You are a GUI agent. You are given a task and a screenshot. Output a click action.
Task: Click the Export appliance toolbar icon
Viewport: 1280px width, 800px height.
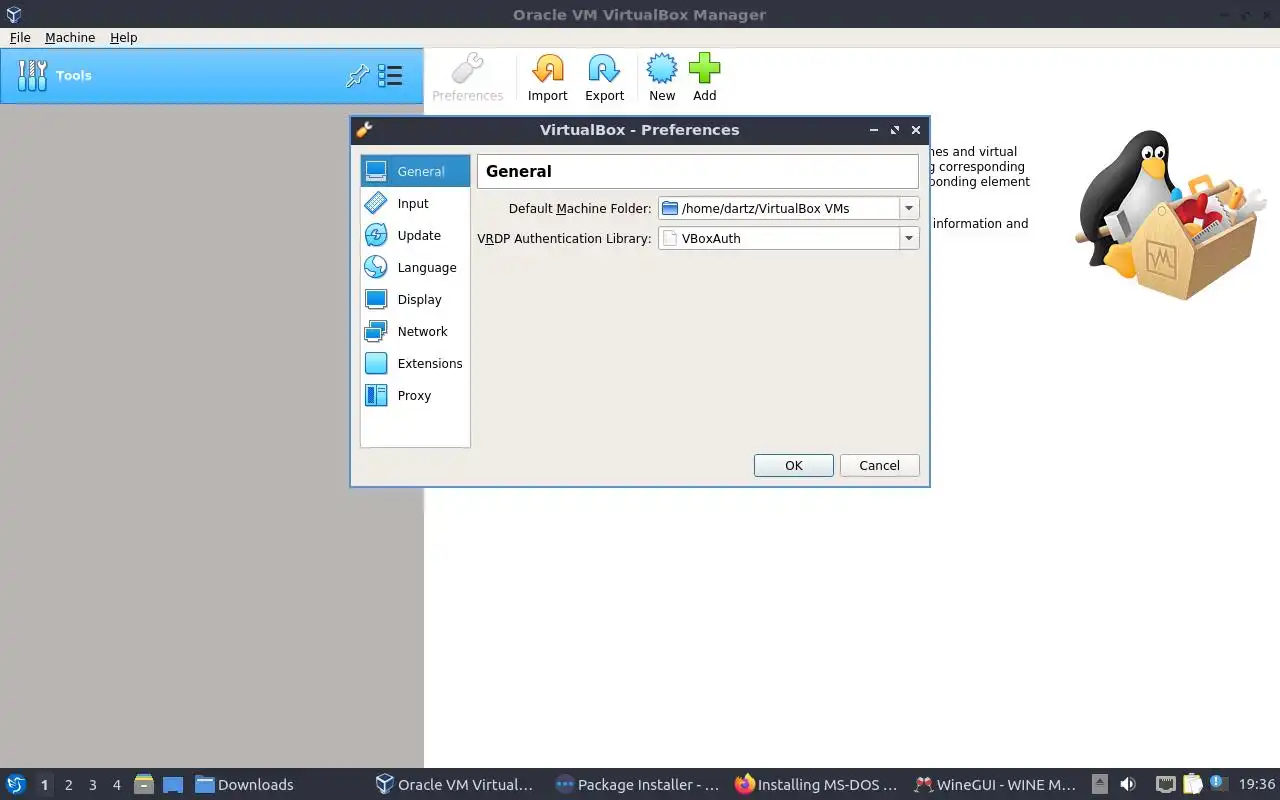604,78
